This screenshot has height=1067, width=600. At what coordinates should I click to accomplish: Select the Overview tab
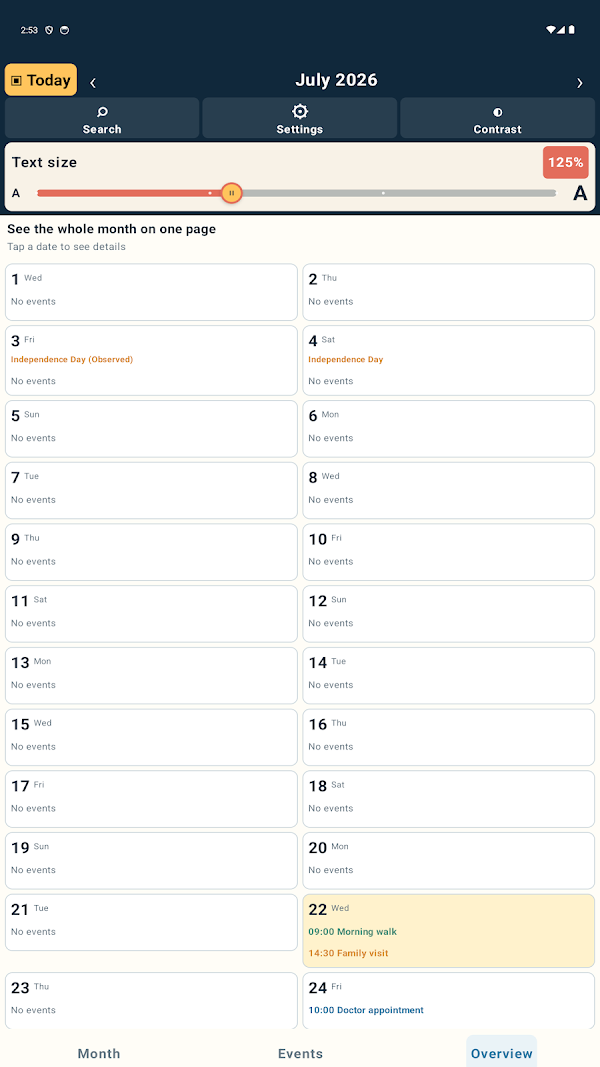click(x=501, y=1053)
